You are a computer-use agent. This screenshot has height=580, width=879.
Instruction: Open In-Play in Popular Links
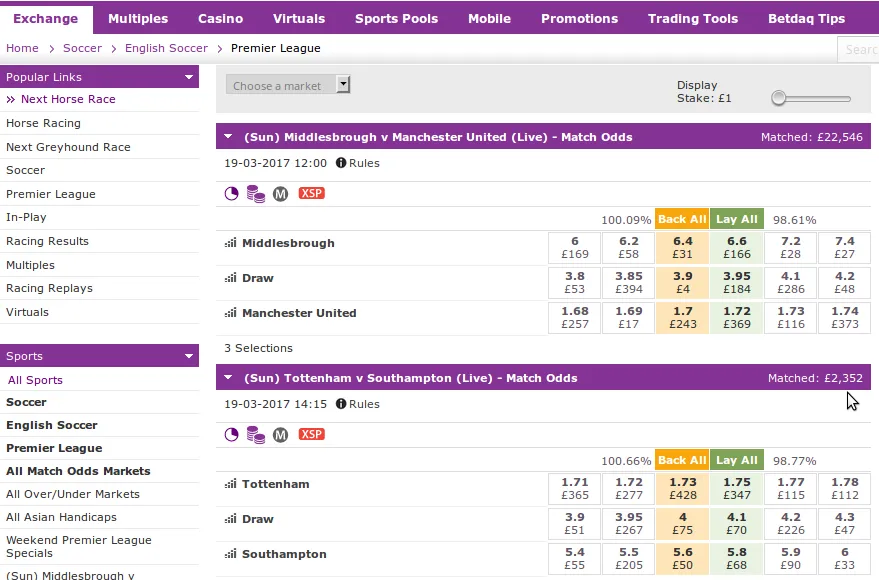pyautogui.click(x=26, y=217)
